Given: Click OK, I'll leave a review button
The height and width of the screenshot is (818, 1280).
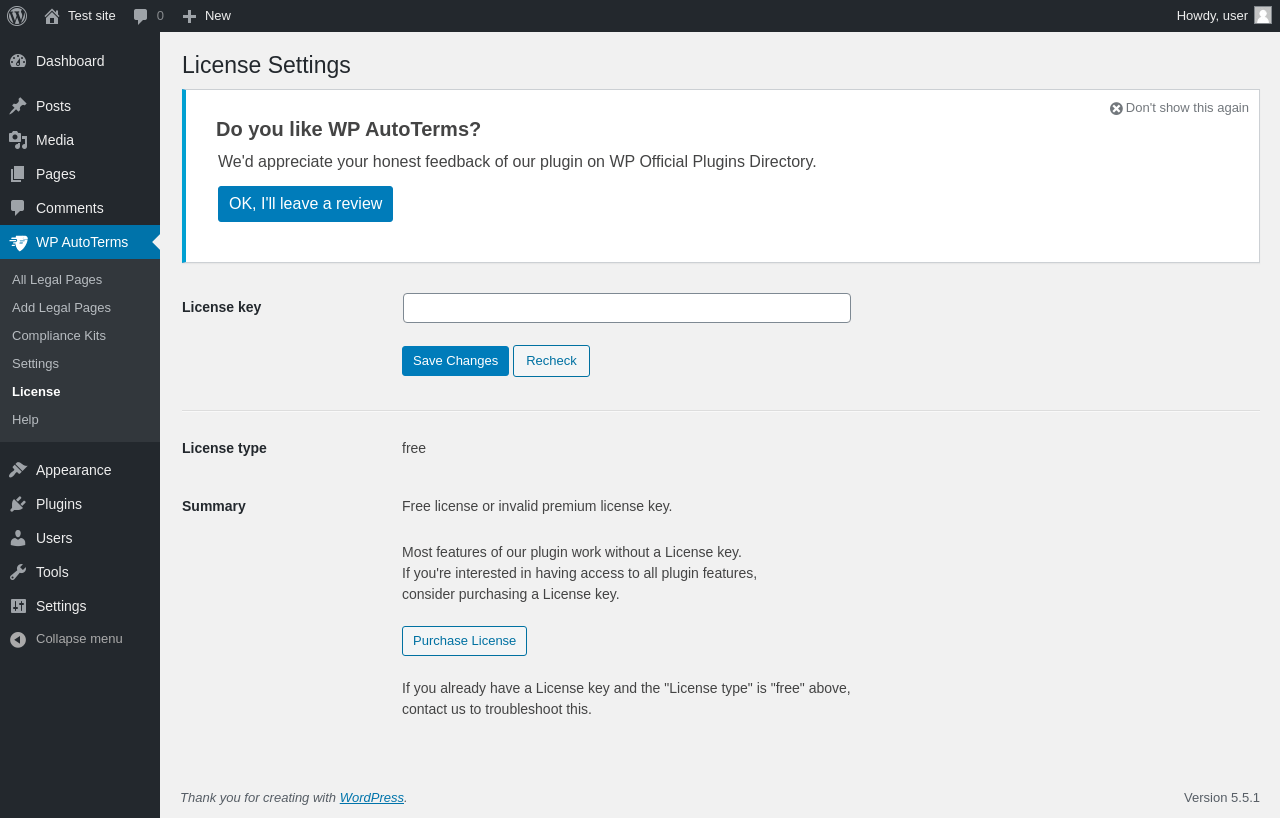Looking at the screenshot, I should pyautogui.click(x=305, y=204).
